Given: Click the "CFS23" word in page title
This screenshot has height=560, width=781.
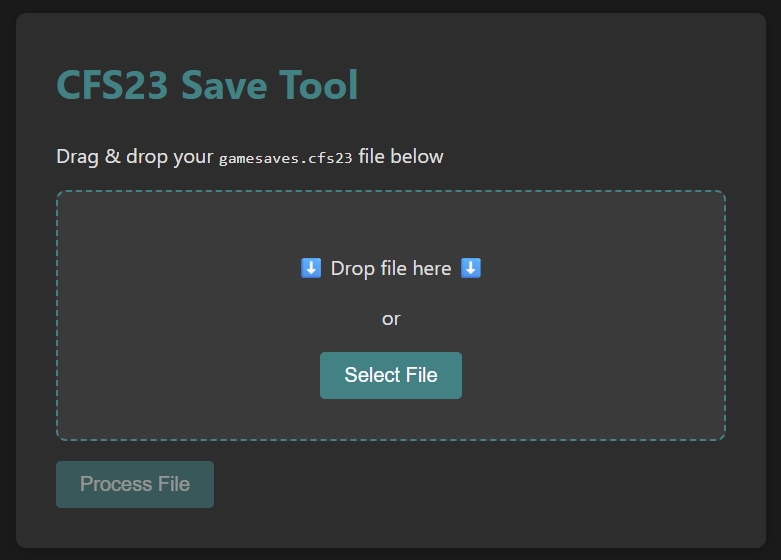Looking at the screenshot, I should tap(112, 85).
